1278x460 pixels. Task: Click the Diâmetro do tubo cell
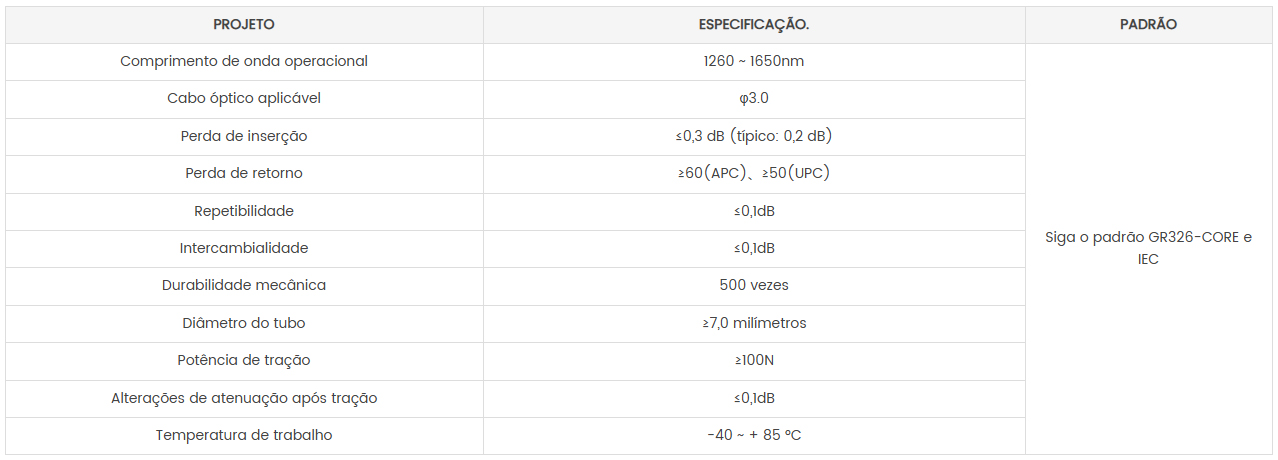point(244,323)
